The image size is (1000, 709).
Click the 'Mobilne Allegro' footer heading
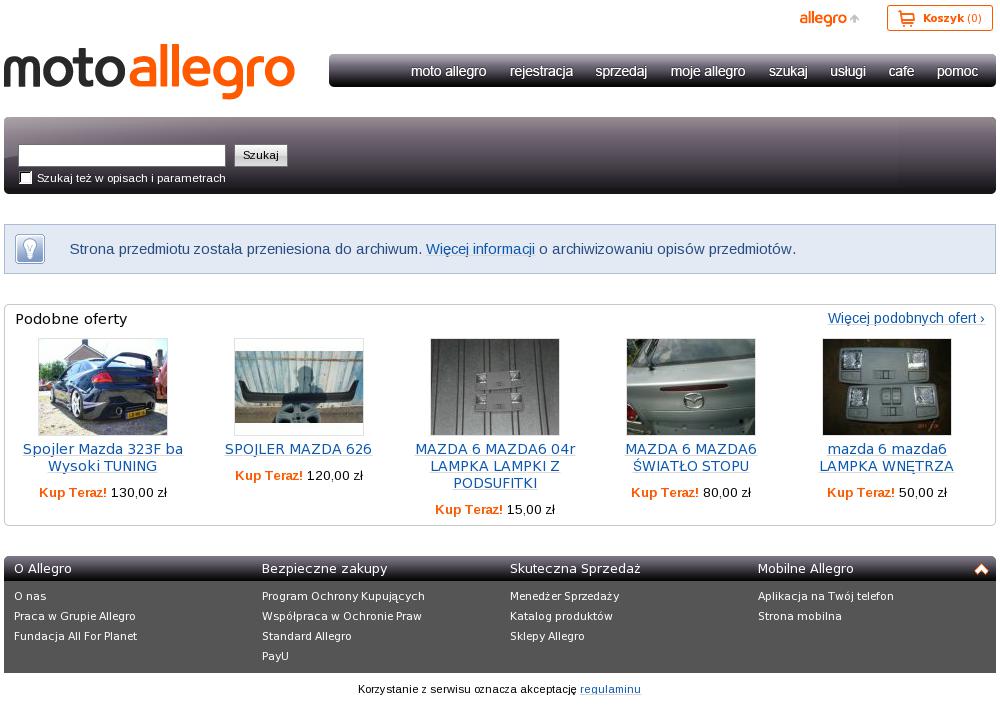(x=805, y=569)
